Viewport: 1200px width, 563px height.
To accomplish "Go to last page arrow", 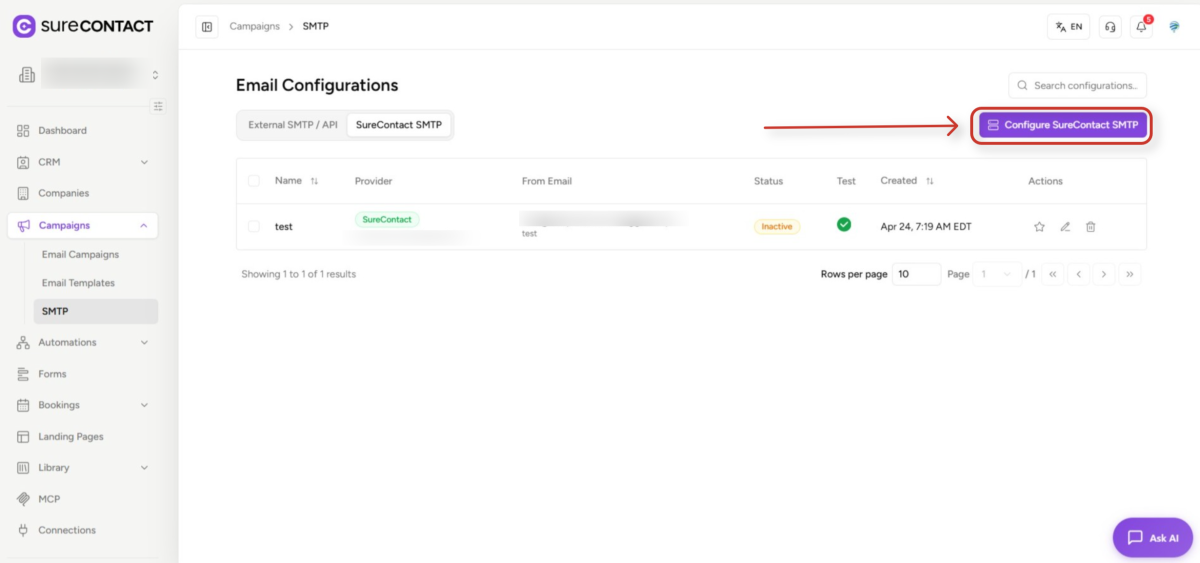I will 1130,274.
